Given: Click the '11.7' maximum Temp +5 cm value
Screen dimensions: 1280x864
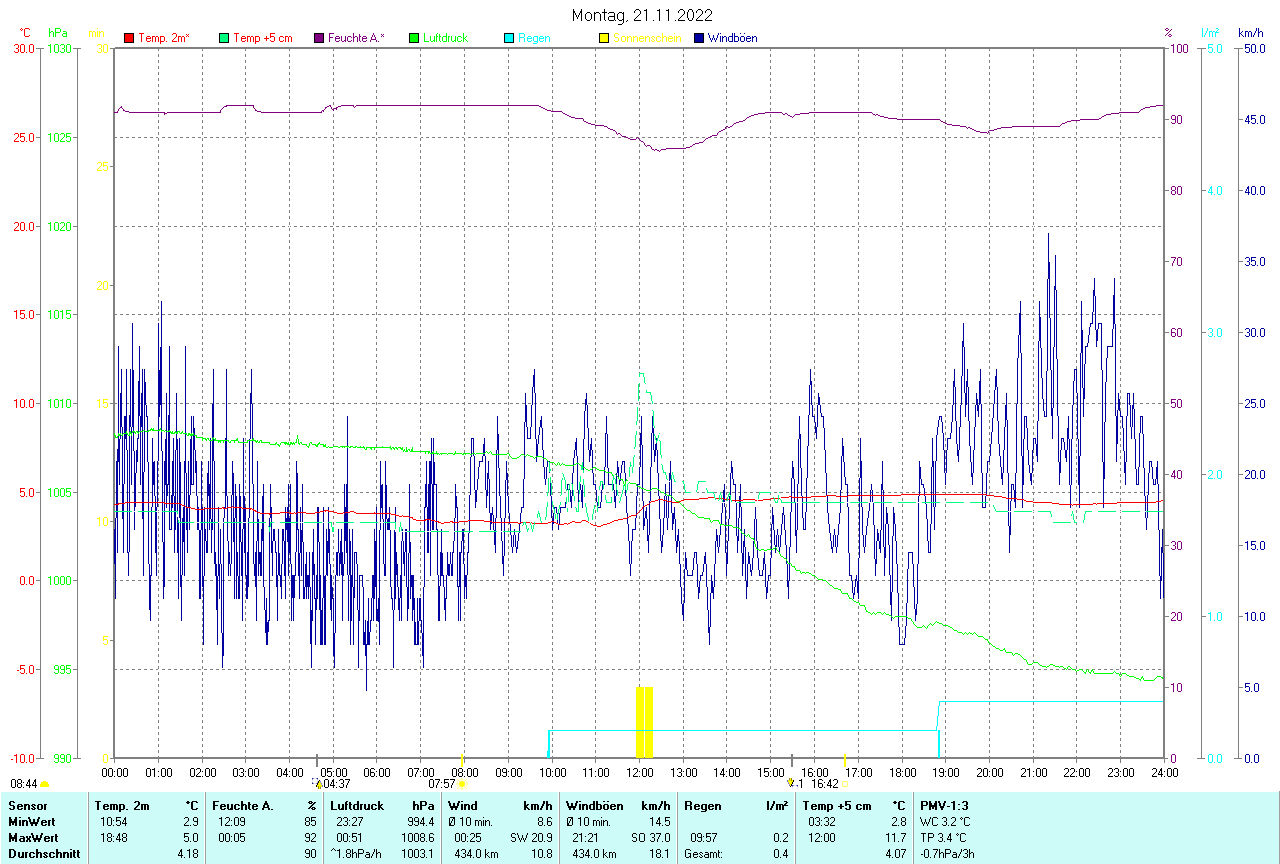Looking at the screenshot, I should coord(895,838).
